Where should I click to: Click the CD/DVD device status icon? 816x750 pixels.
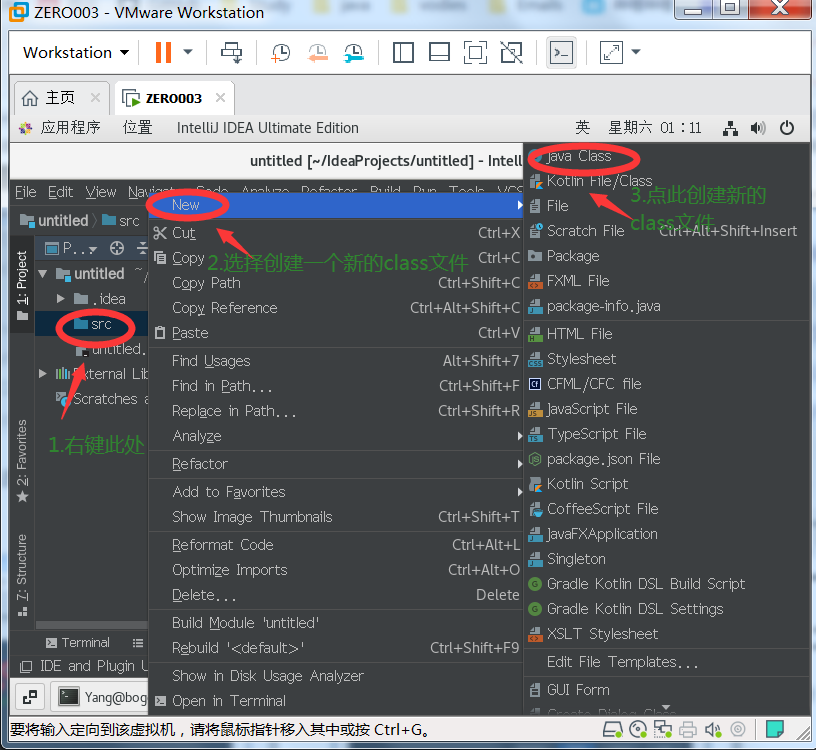point(638,730)
